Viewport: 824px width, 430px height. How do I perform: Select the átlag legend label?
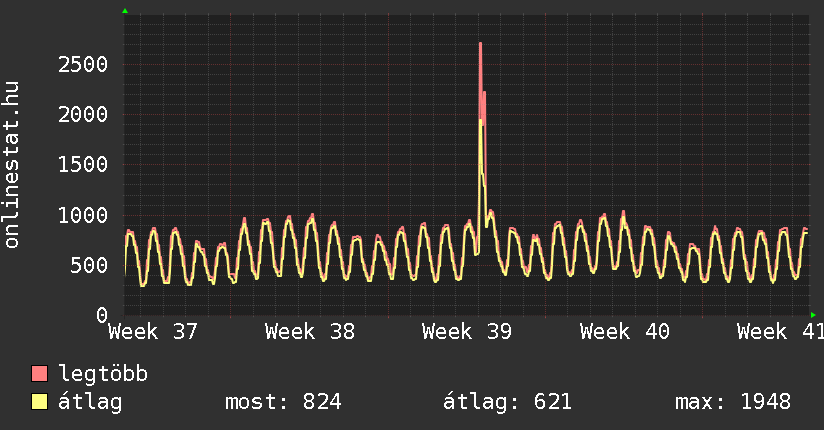point(90,402)
